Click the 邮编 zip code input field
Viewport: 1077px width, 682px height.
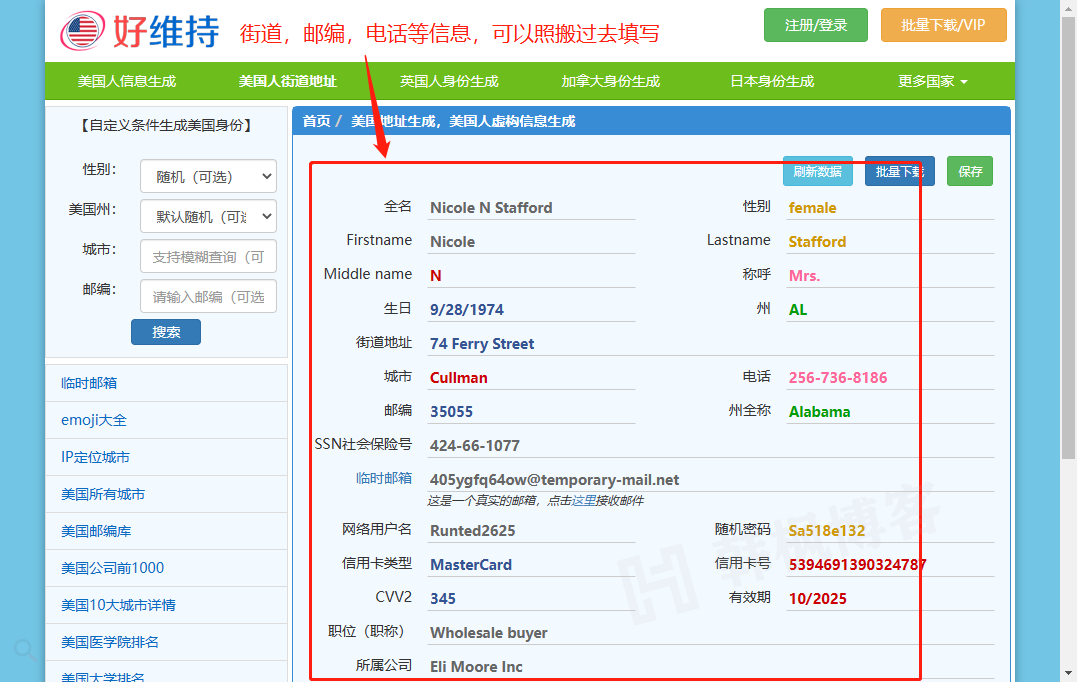[208, 296]
